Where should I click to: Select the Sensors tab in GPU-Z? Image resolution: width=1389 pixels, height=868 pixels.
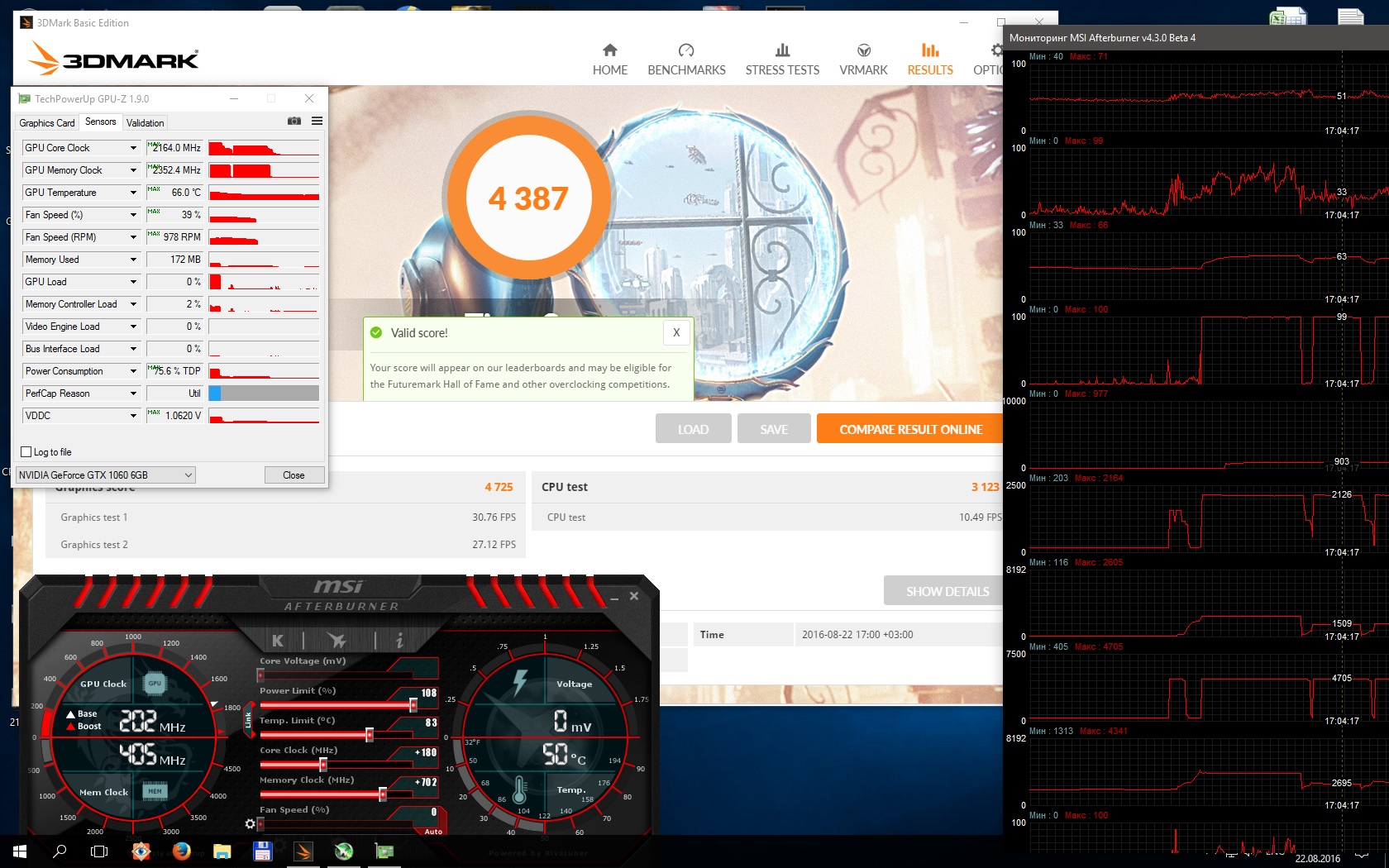click(101, 122)
